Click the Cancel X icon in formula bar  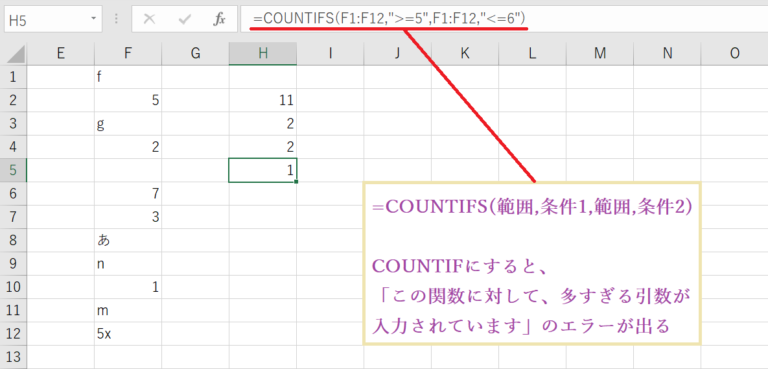(149, 19)
